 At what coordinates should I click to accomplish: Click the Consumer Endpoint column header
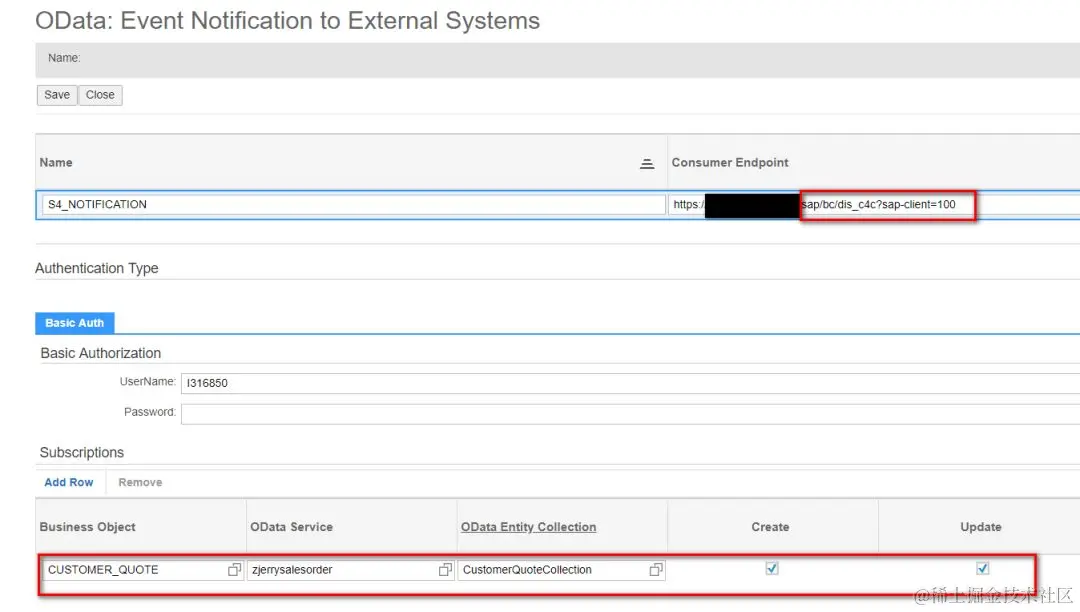pos(730,162)
